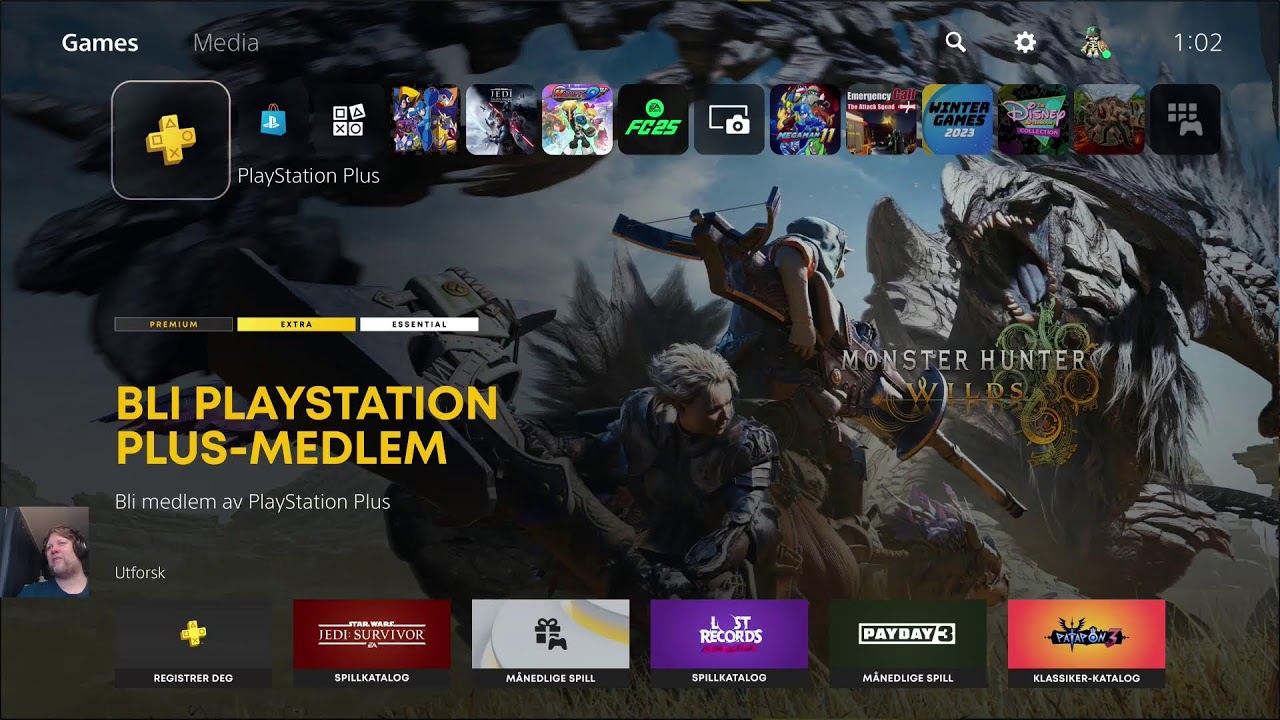Image resolution: width=1280 pixels, height=720 pixels.
Task: Open the Media Gallery capture icon
Action: click(x=729, y=120)
